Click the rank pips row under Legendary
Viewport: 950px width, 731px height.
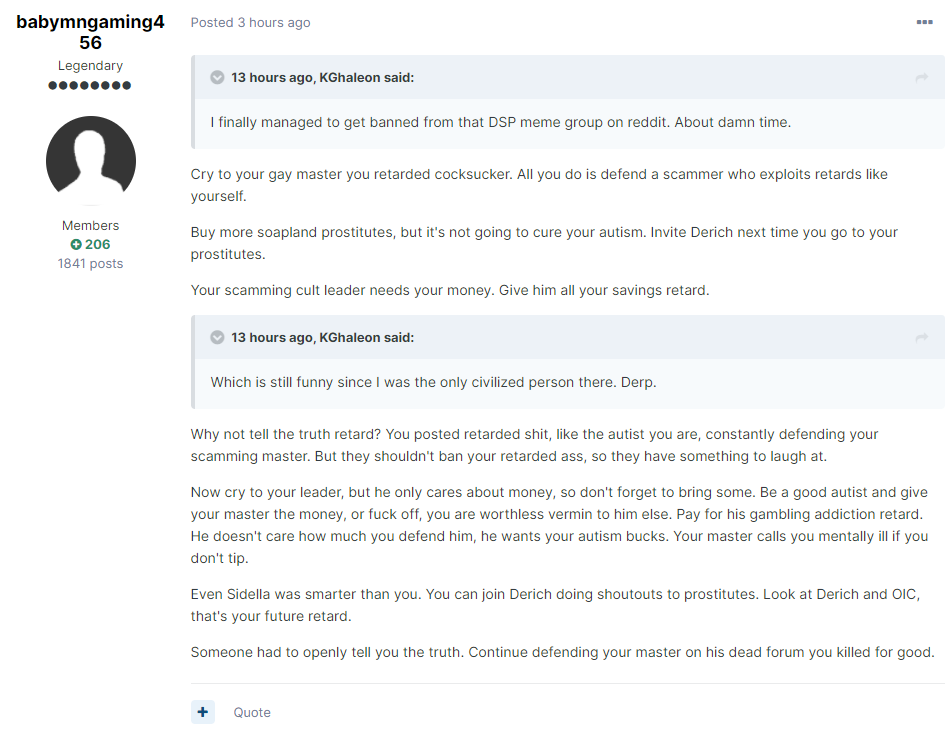click(x=90, y=85)
